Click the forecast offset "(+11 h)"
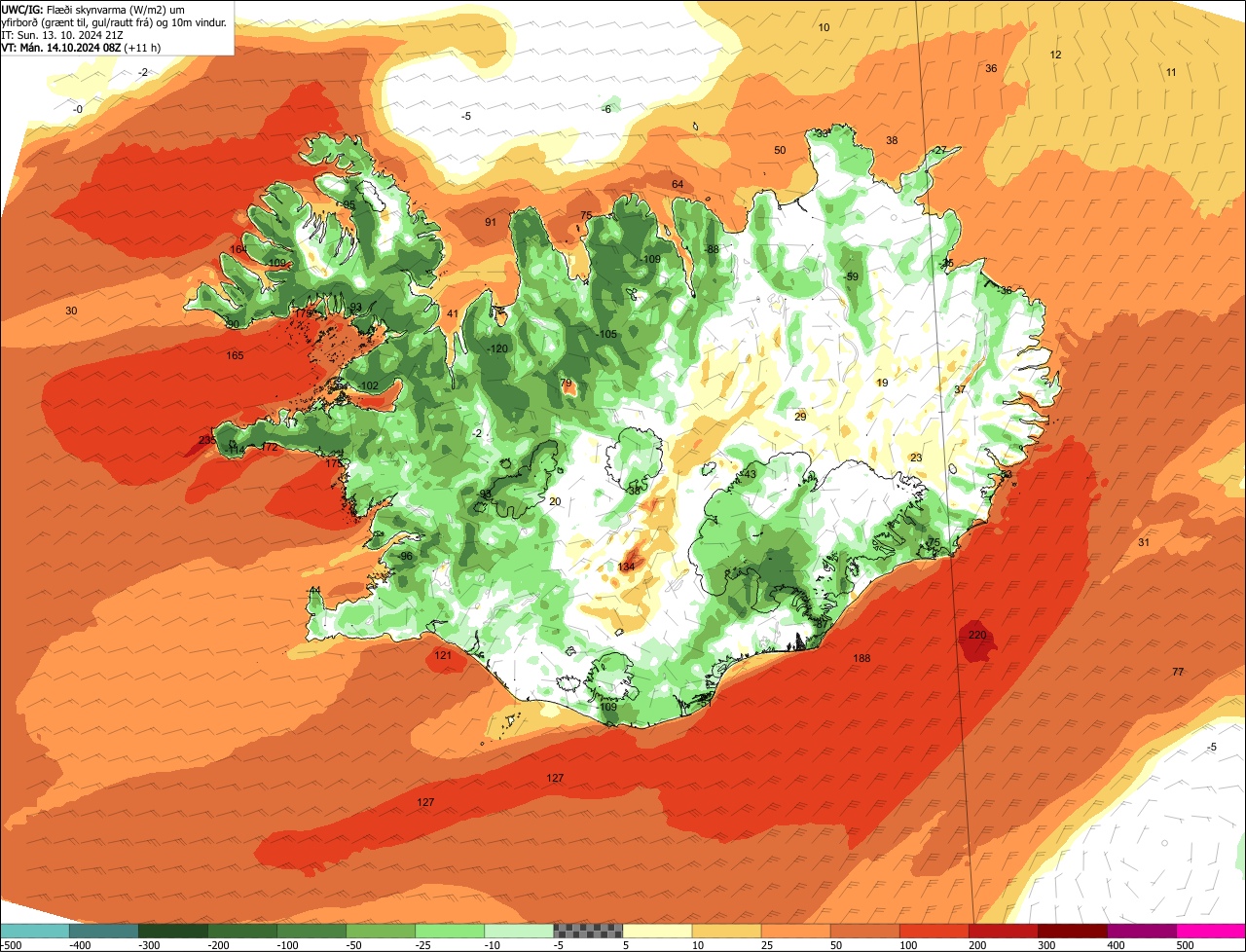Image resolution: width=1246 pixels, height=952 pixels. click(x=142, y=48)
